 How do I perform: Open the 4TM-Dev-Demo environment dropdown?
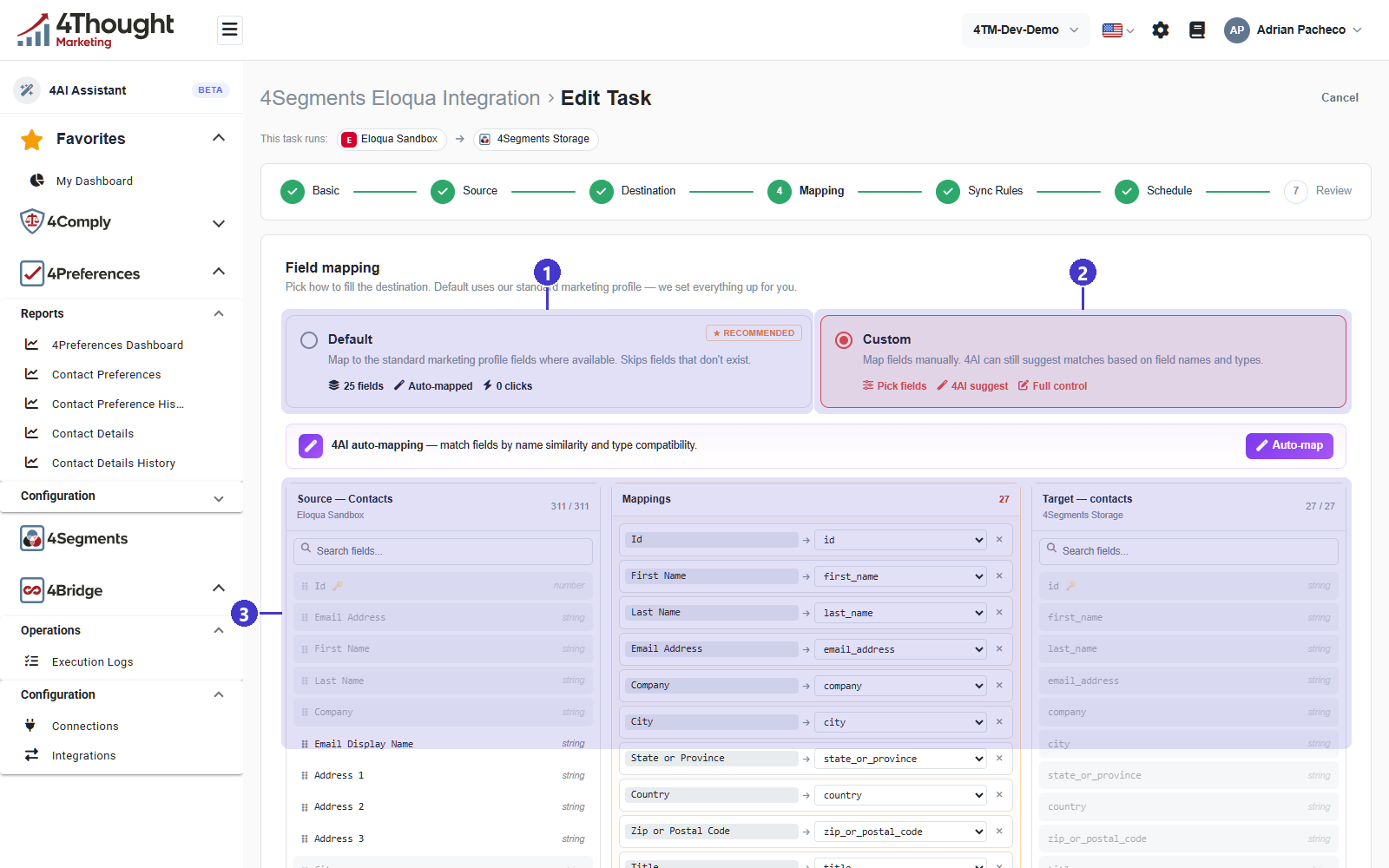[x=1025, y=30]
